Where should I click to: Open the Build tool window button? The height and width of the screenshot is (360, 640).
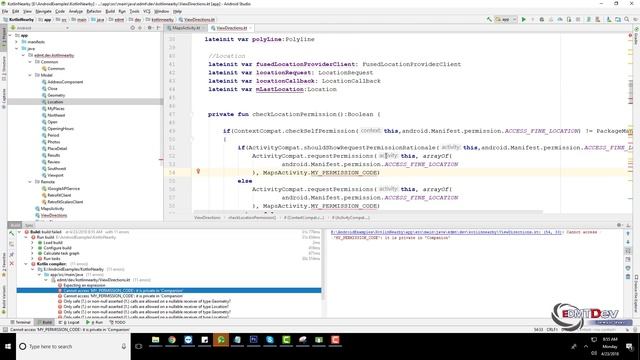(44, 322)
